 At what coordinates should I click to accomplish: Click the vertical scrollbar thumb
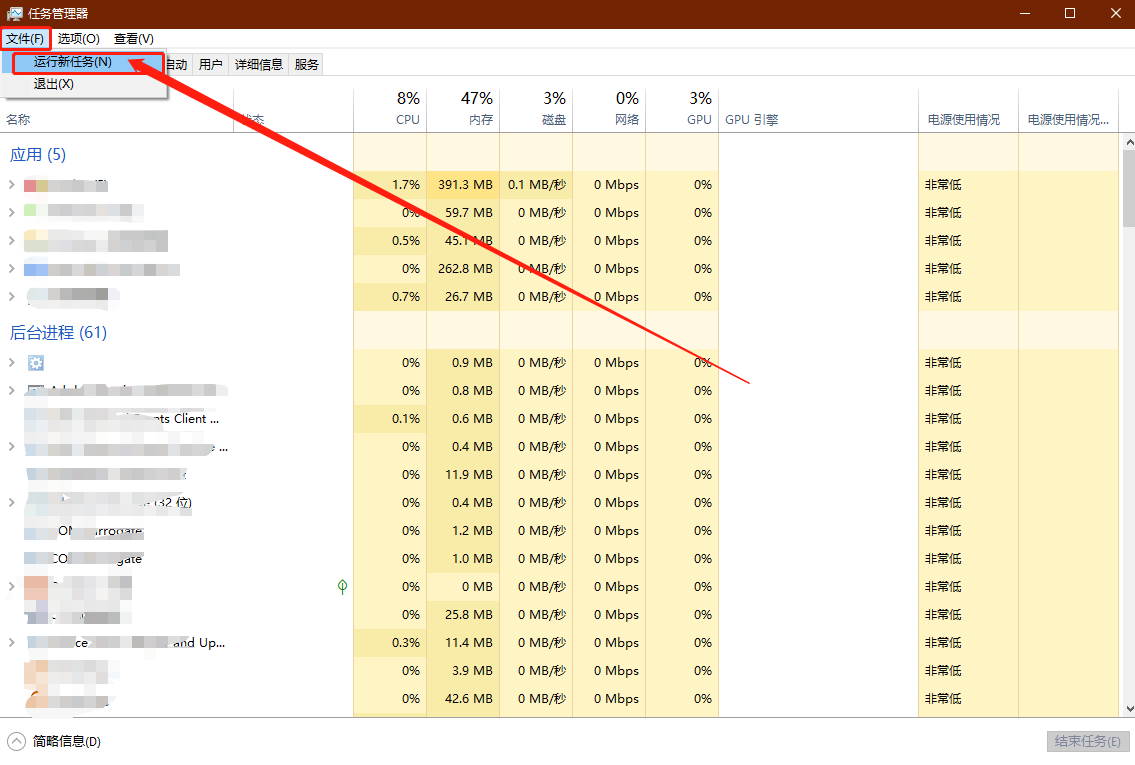(x=1128, y=190)
